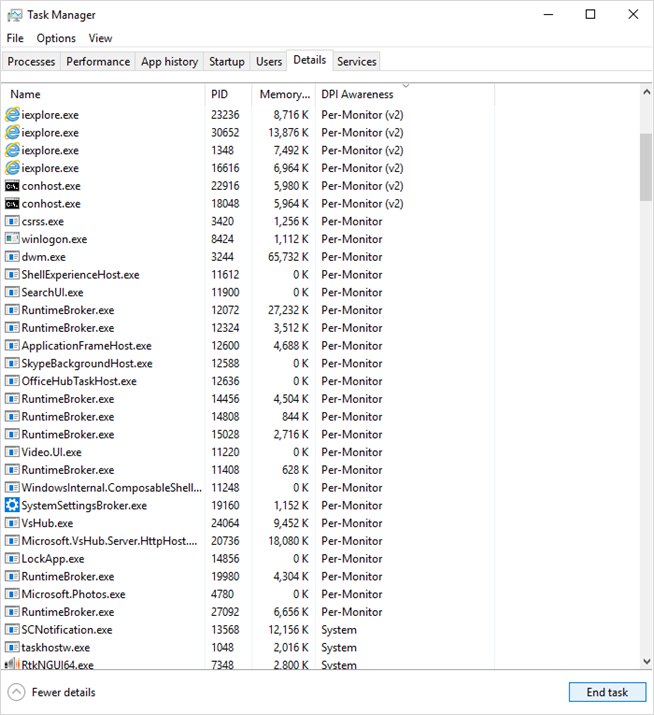Viewport: 654px width, 715px height.
Task: Select PID 12324 RuntimeBroker.exe row
Action: [x=249, y=328]
